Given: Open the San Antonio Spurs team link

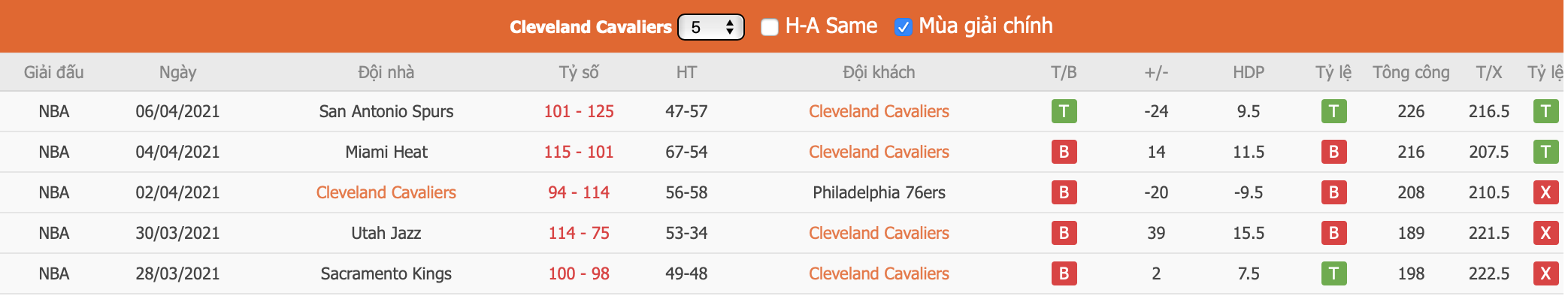Looking at the screenshot, I should [x=386, y=111].
